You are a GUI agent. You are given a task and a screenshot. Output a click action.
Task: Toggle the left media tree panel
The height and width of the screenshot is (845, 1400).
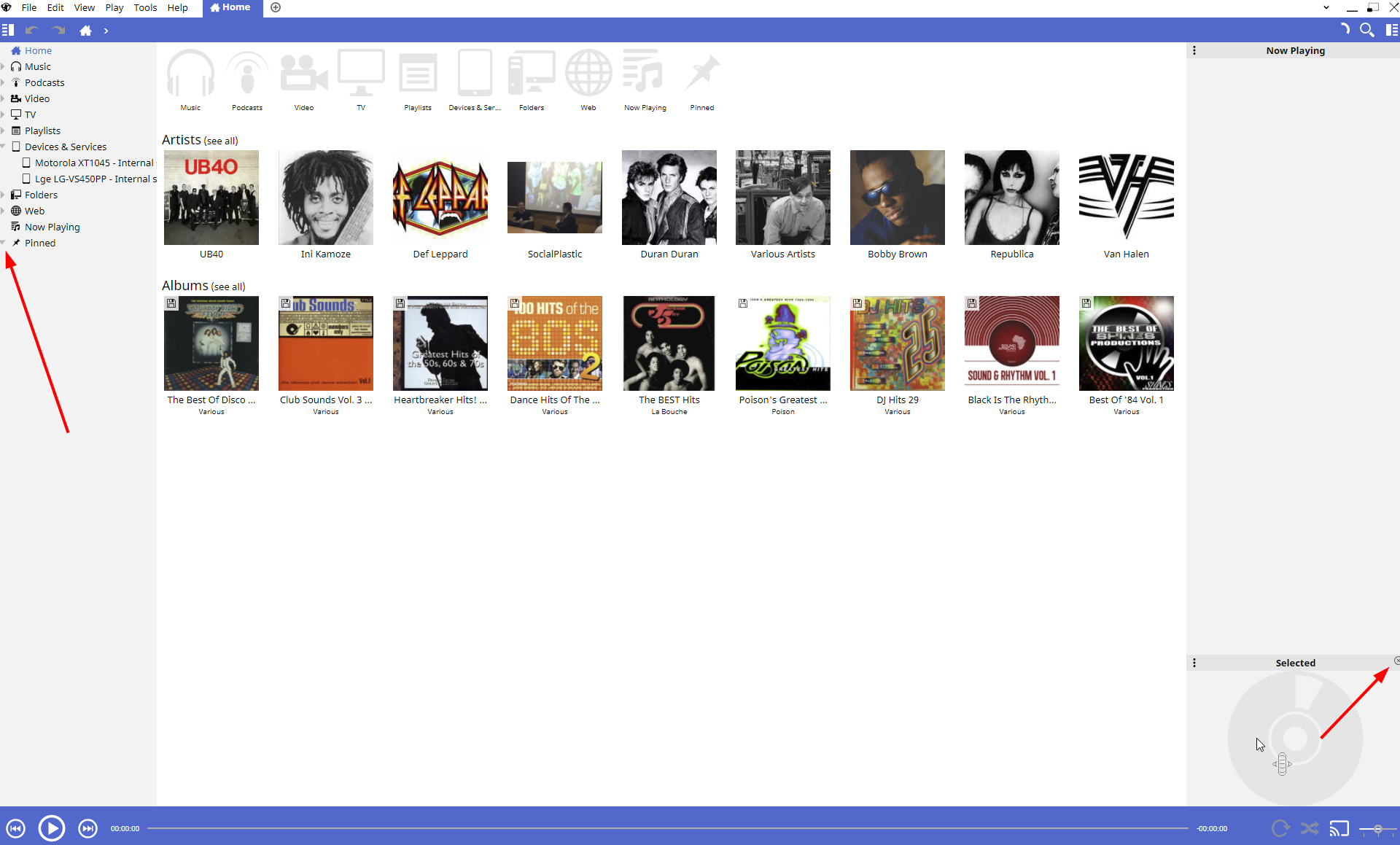pyautogui.click(x=8, y=30)
